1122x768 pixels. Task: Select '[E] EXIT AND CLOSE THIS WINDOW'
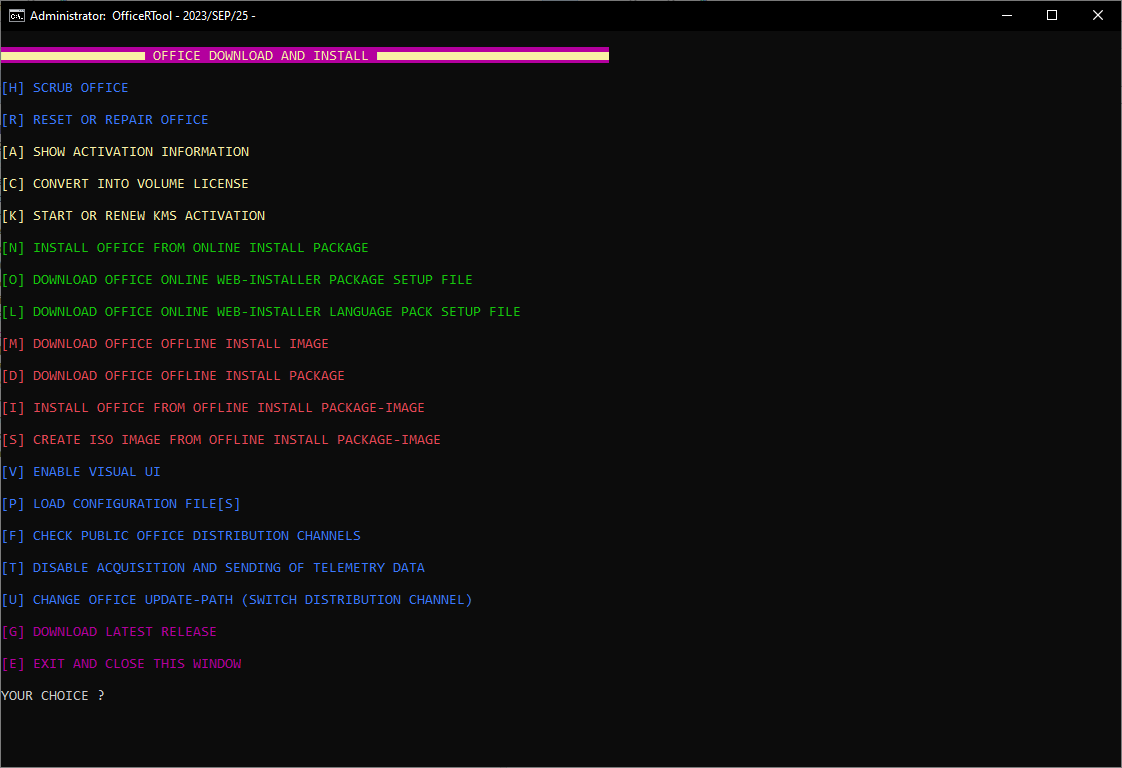[122, 664]
